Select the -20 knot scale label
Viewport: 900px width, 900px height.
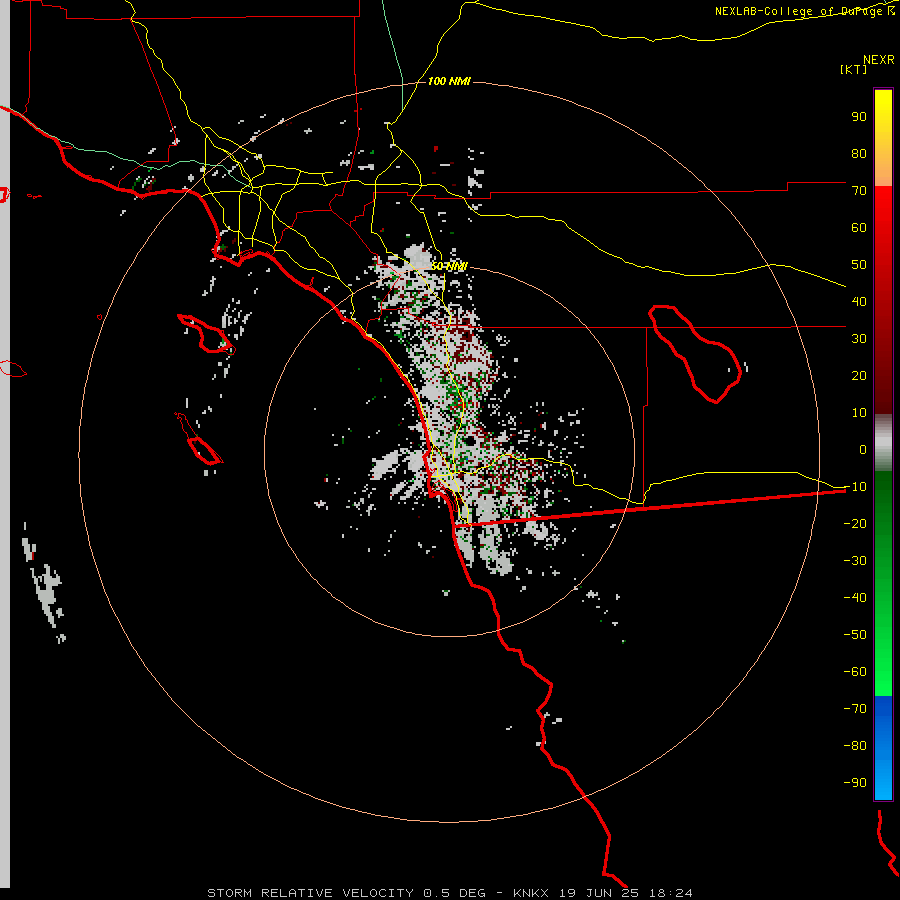tap(855, 524)
